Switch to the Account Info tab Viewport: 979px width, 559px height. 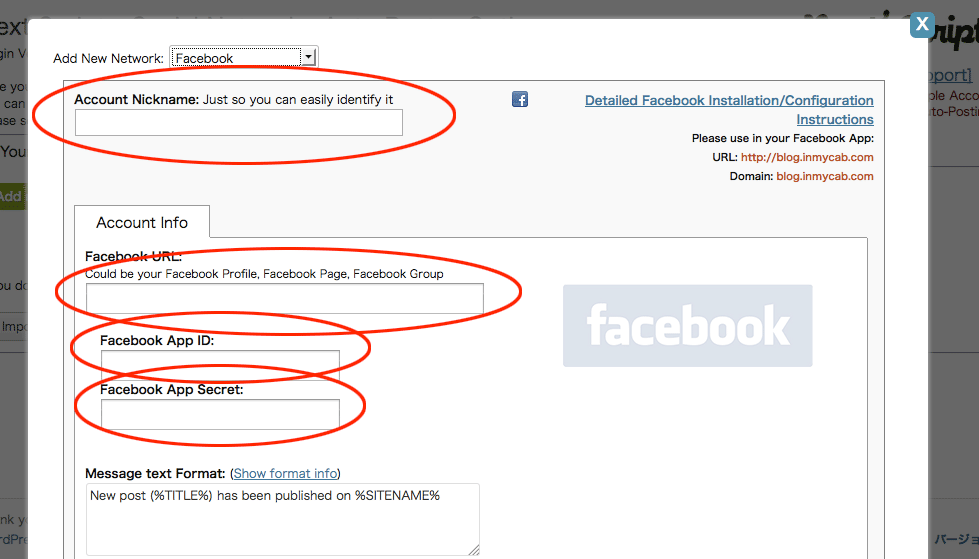(141, 222)
